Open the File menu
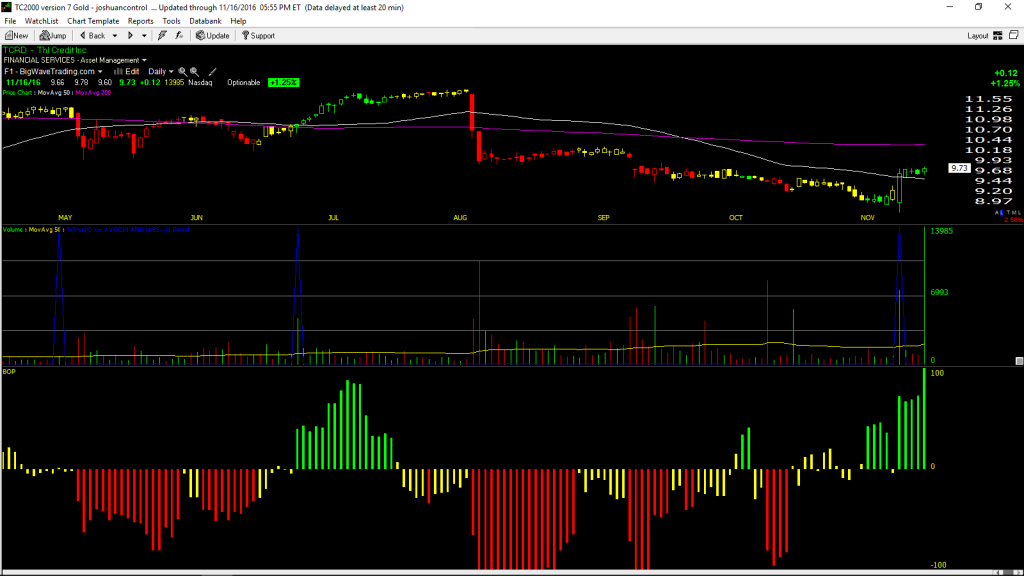The width and height of the screenshot is (1024, 576). click(x=10, y=21)
